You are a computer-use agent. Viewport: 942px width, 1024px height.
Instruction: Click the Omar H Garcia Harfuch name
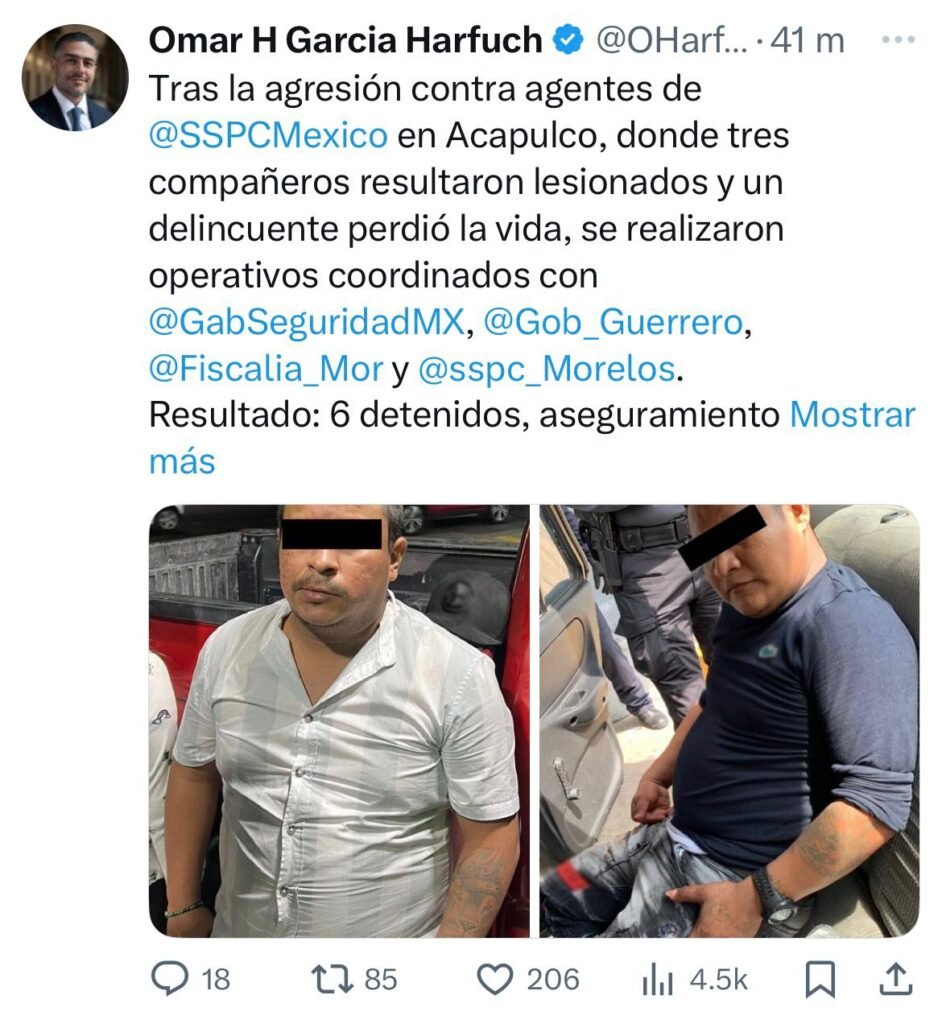point(346,40)
